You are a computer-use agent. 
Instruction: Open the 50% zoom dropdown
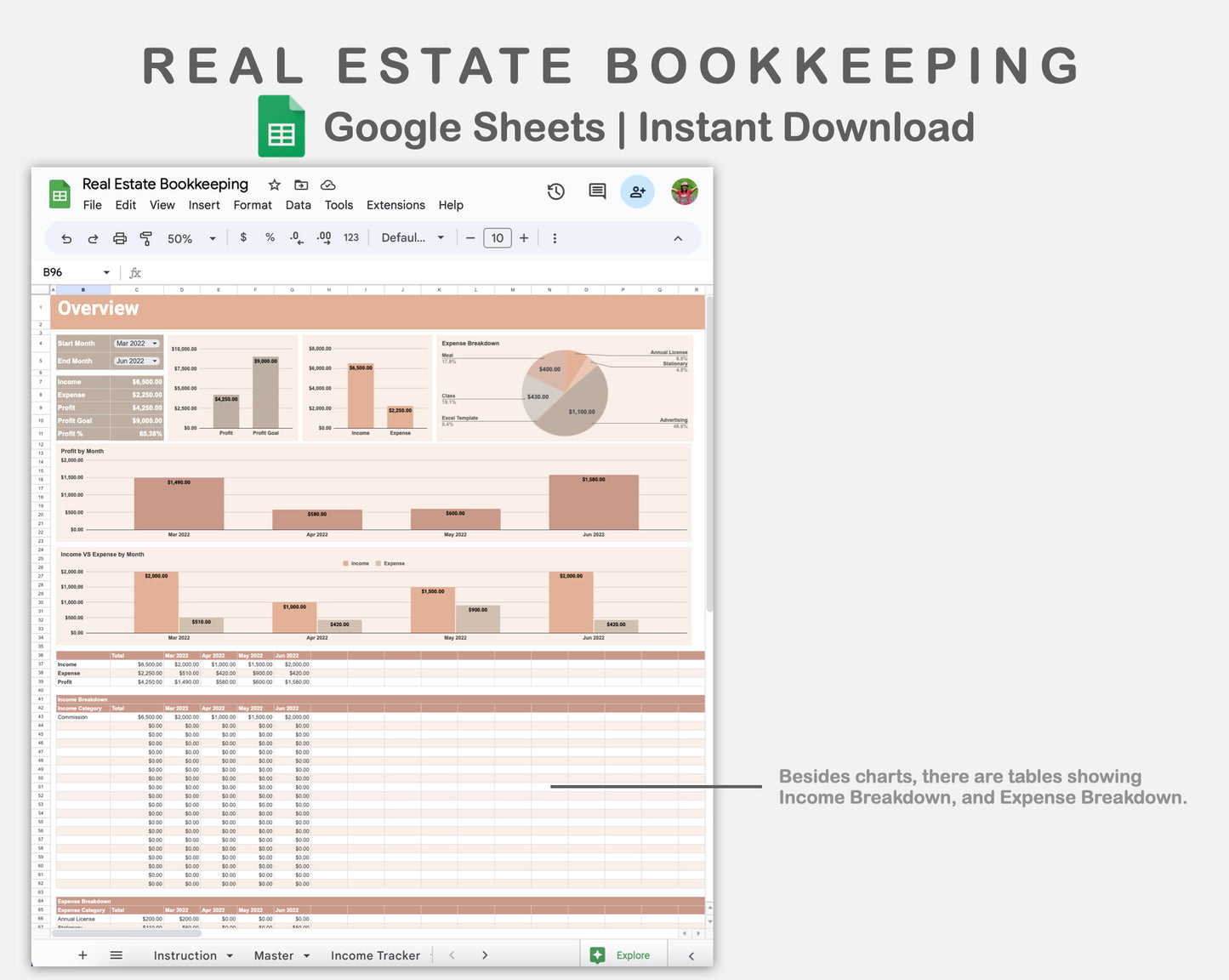coord(189,238)
